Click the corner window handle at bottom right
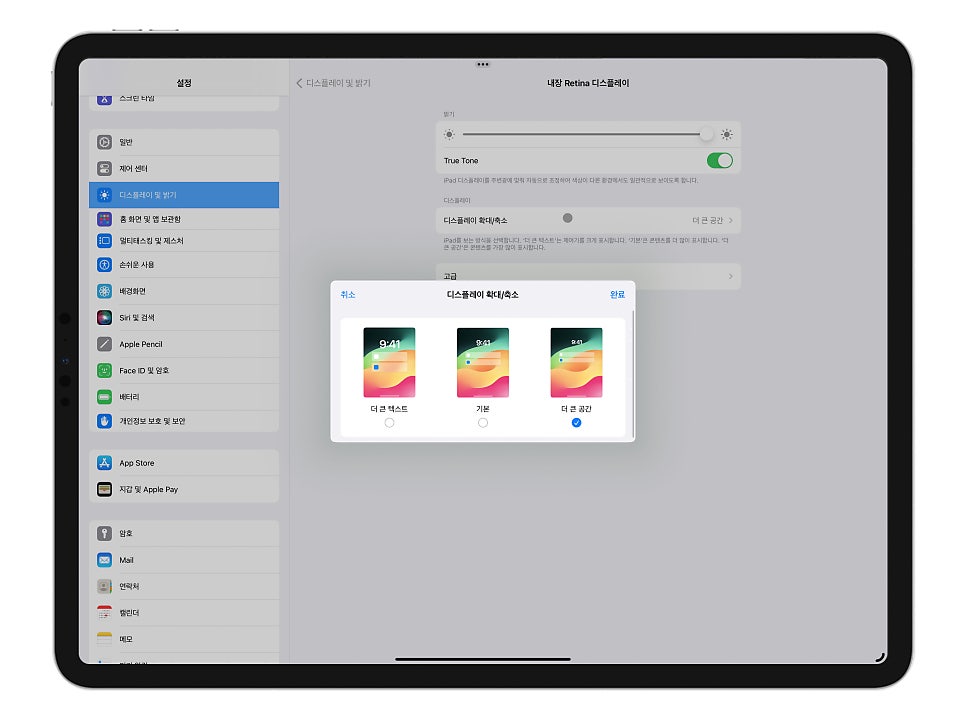This screenshot has height=723, width=966. coord(881,658)
